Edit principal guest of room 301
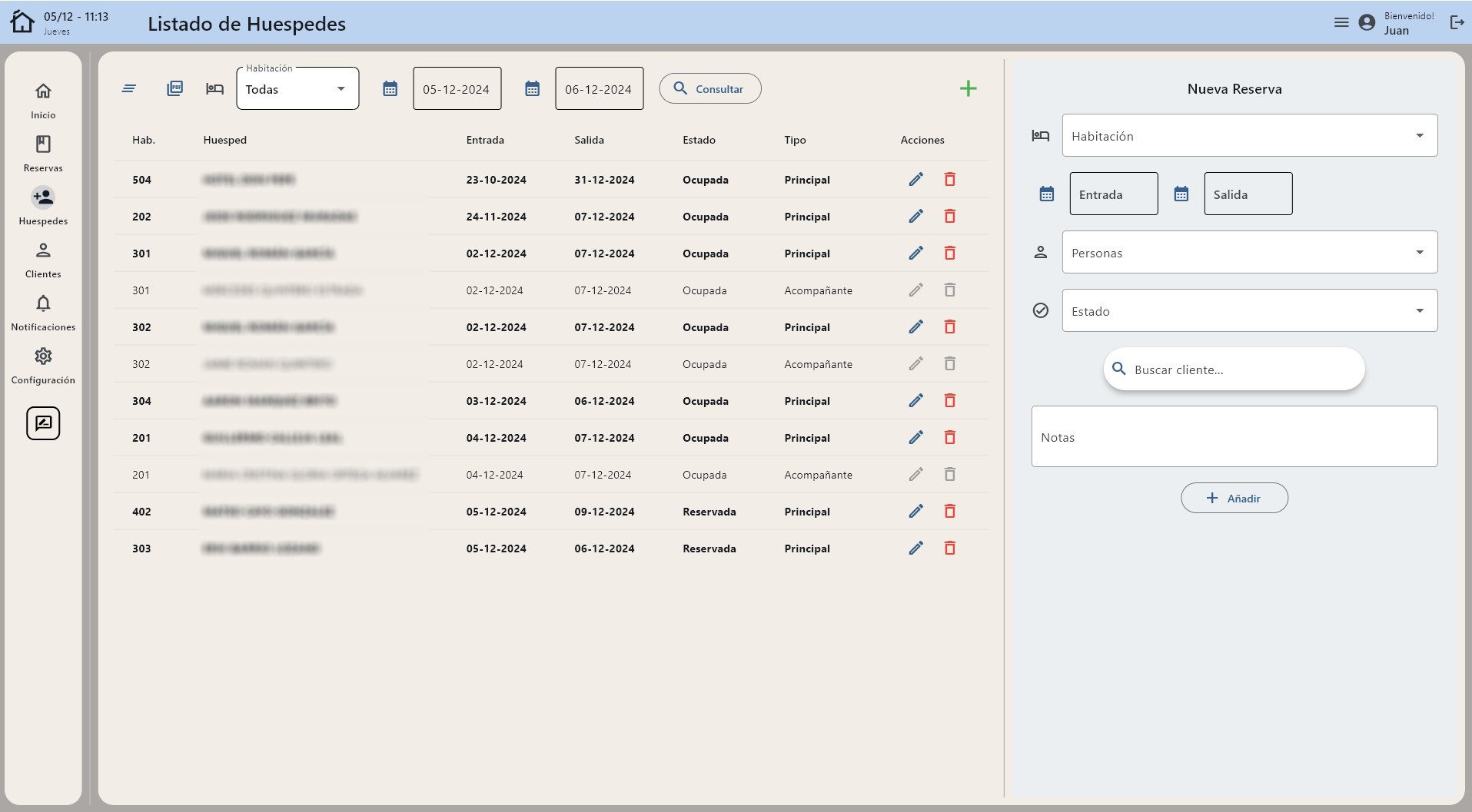This screenshot has width=1472, height=812. [x=915, y=253]
